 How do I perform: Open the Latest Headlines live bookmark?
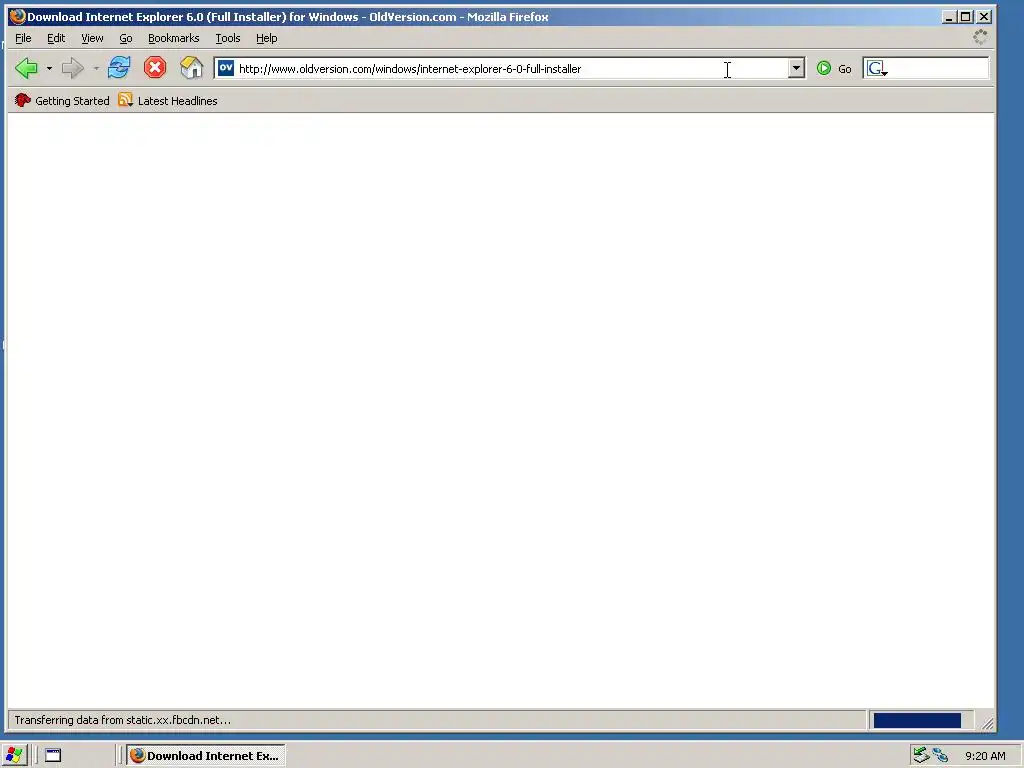click(x=168, y=101)
